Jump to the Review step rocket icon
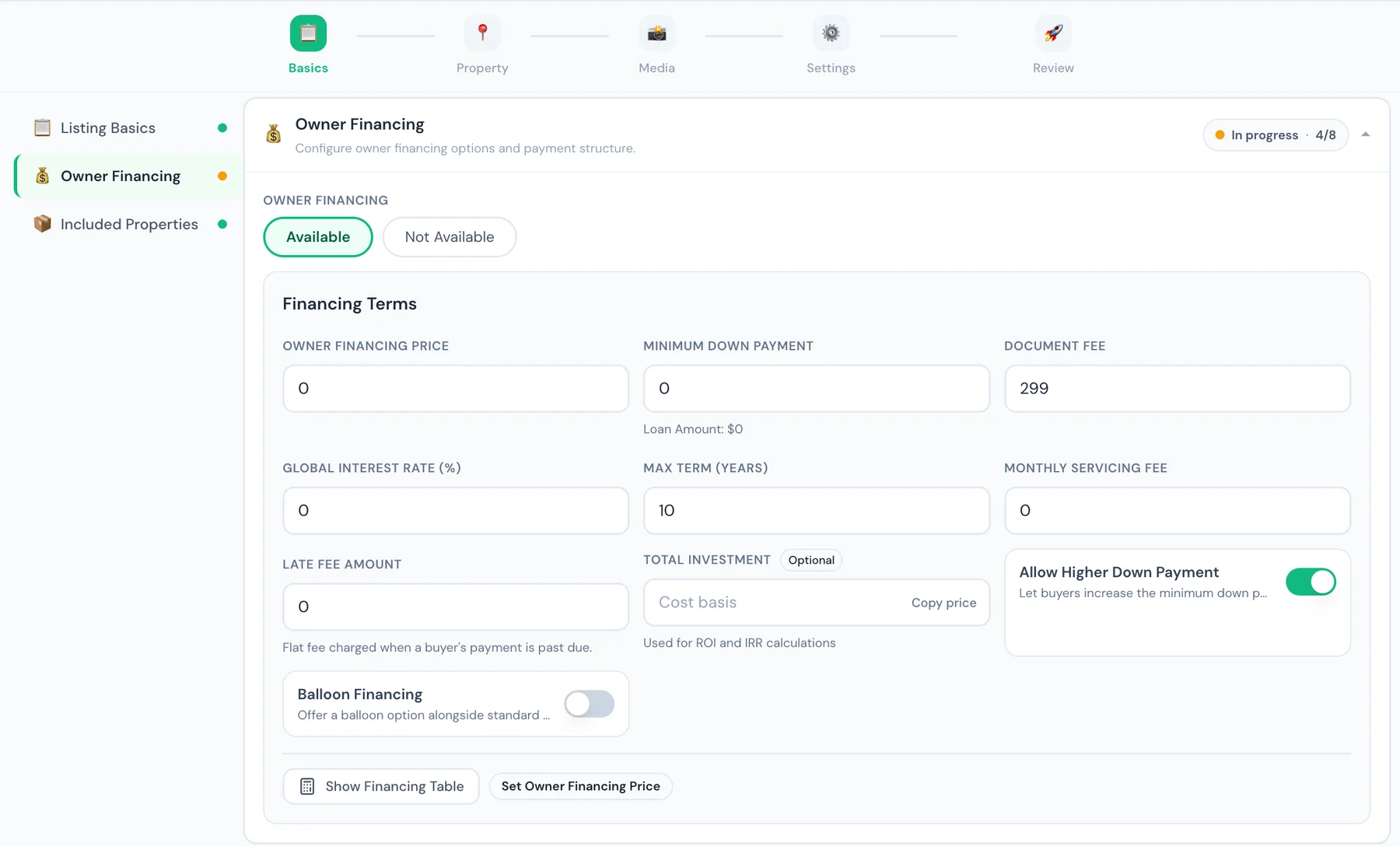 point(1053,33)
